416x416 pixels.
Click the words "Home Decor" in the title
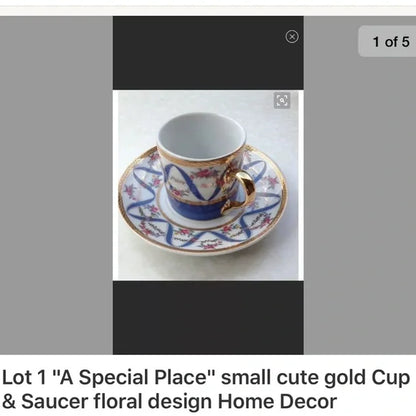click(x=277, y=401)
